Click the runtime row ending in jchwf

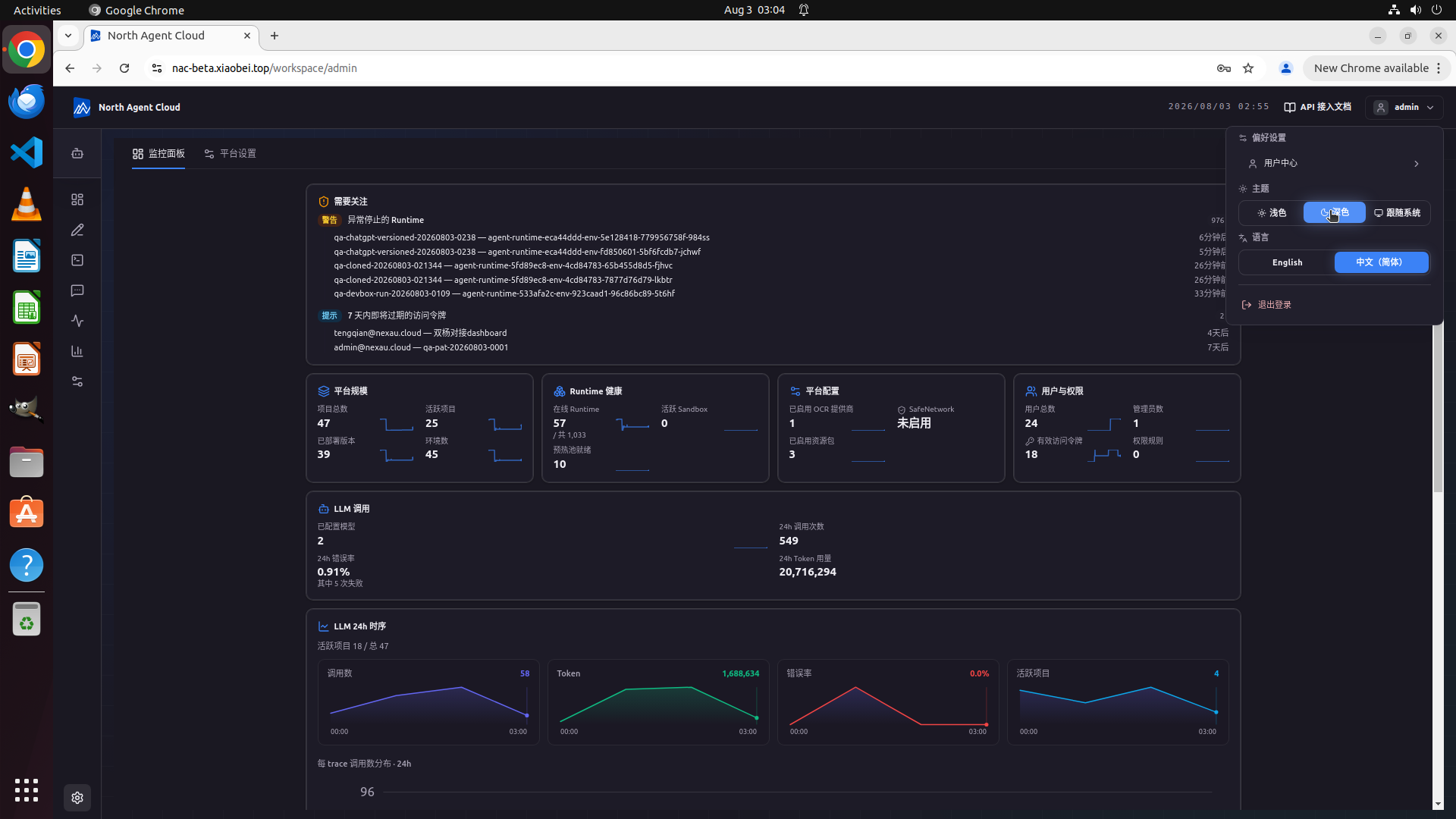coord(780,252)
